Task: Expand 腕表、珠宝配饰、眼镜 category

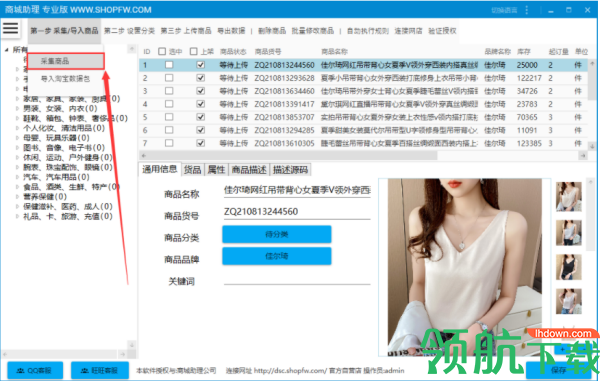Action: click(17, 167)
